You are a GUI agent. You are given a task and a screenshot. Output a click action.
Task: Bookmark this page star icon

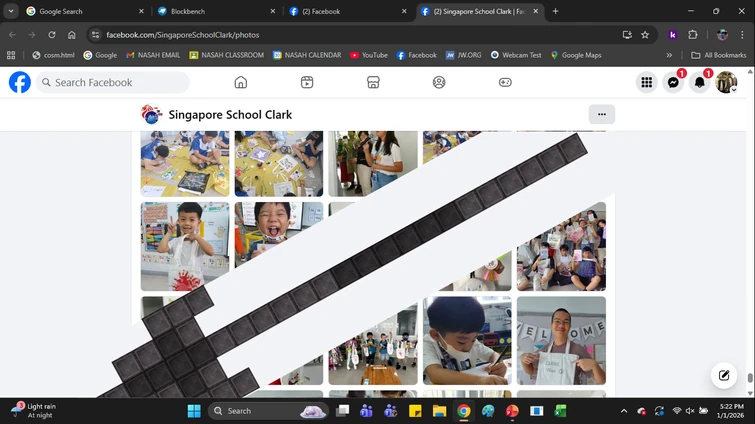[645, 35]
